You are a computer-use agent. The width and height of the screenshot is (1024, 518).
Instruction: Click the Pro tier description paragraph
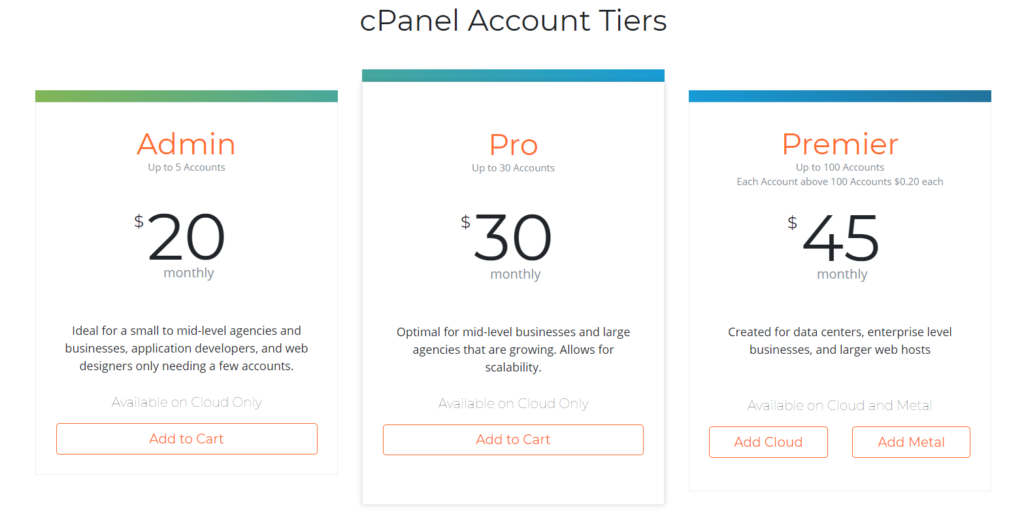pos(513,349)
